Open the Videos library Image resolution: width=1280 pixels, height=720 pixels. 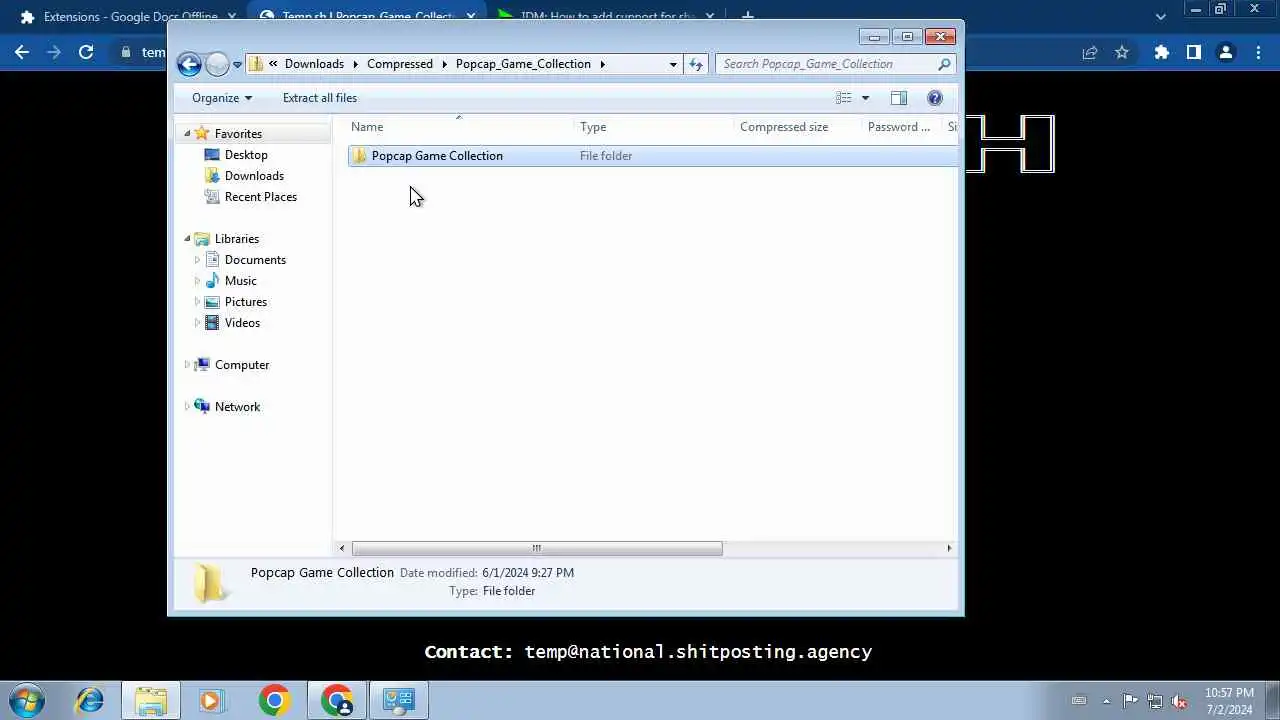(x=242, y=323)
